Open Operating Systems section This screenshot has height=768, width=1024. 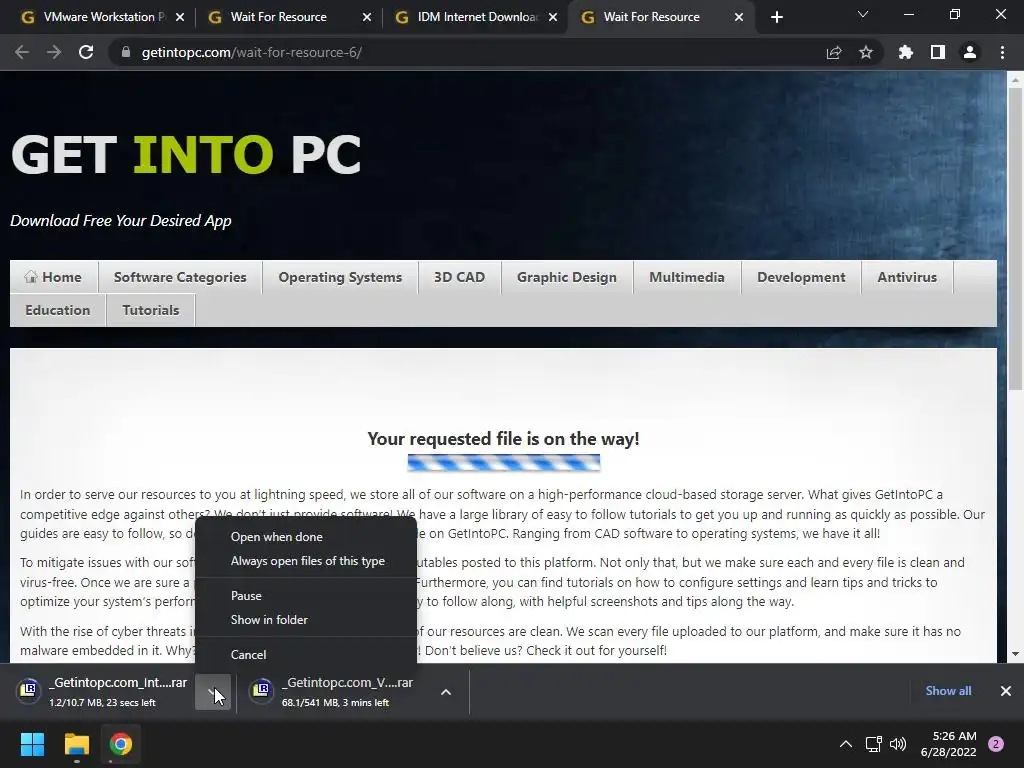(340, 277)
